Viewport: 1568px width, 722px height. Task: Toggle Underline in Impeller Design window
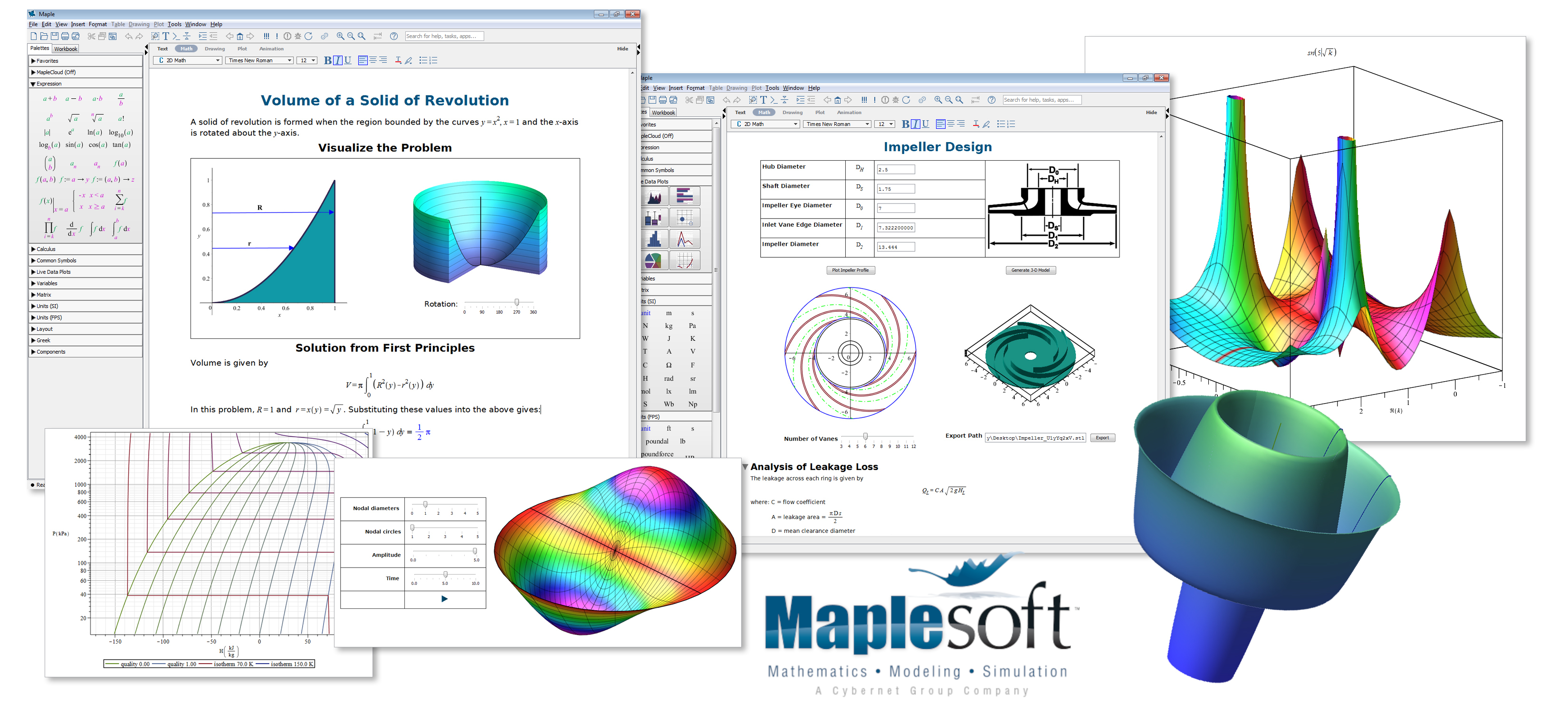click(925, 124)
